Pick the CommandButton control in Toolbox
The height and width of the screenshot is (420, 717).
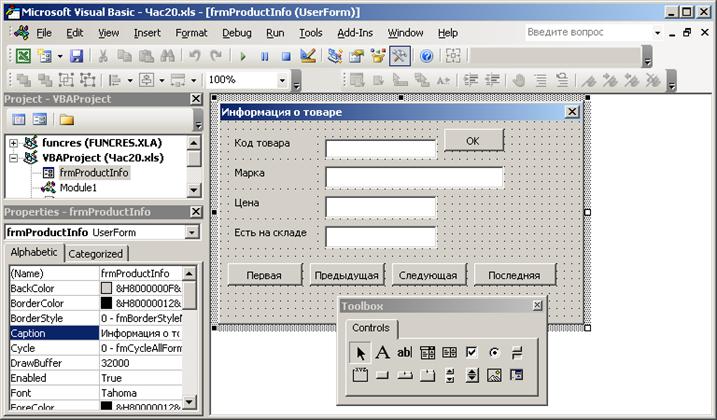point(382,376)
